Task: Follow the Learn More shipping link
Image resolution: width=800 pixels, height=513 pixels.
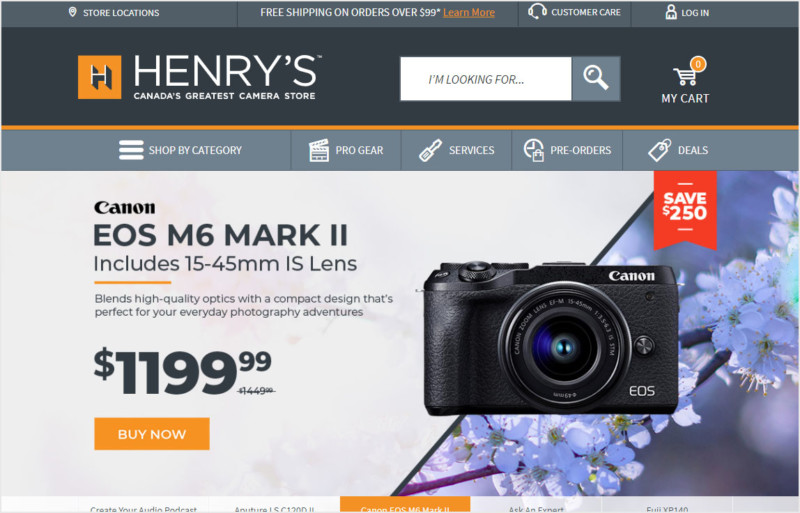Action: (x=468, y=12)
